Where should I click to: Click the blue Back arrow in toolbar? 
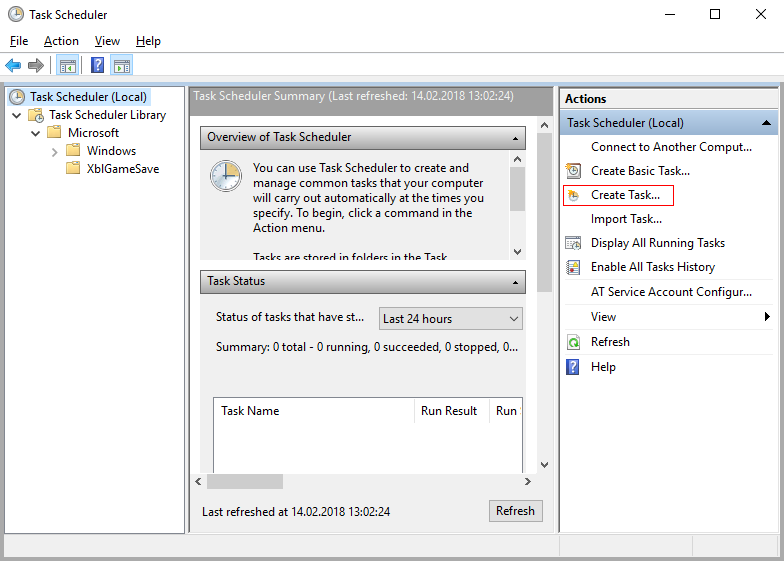click(13, 66)
